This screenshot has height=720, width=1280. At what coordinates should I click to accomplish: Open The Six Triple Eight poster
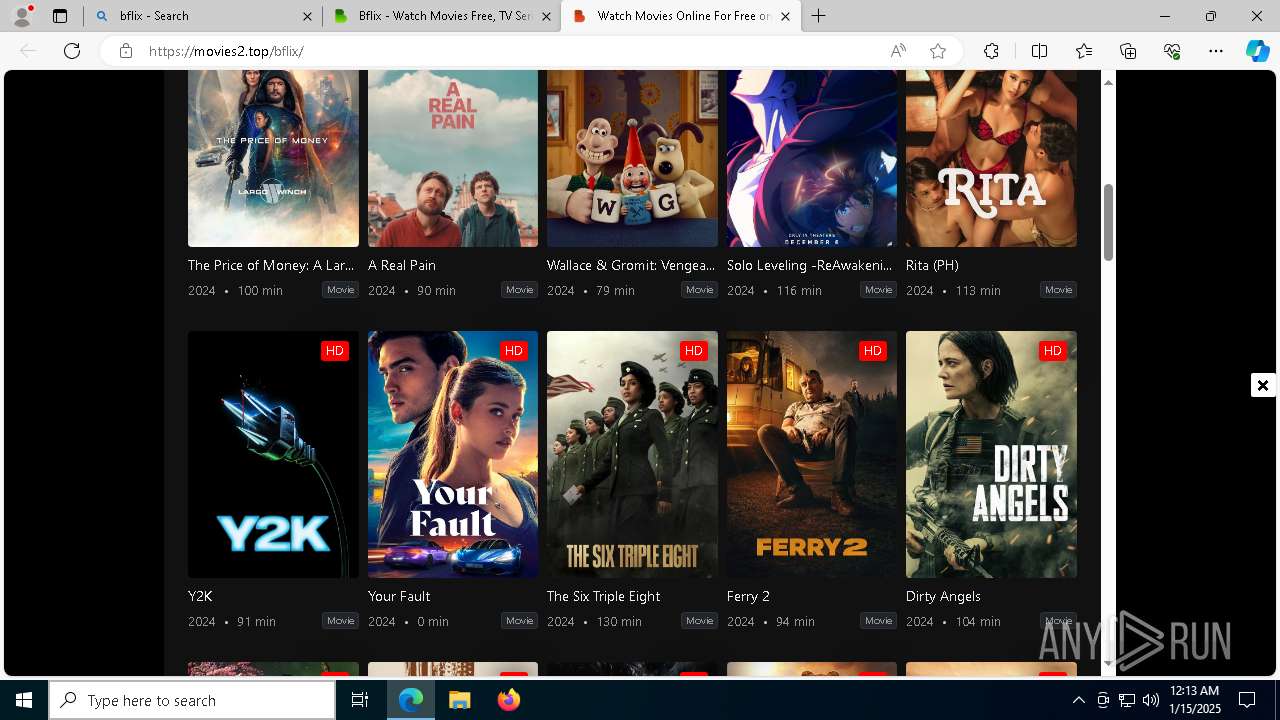[632, 454]
